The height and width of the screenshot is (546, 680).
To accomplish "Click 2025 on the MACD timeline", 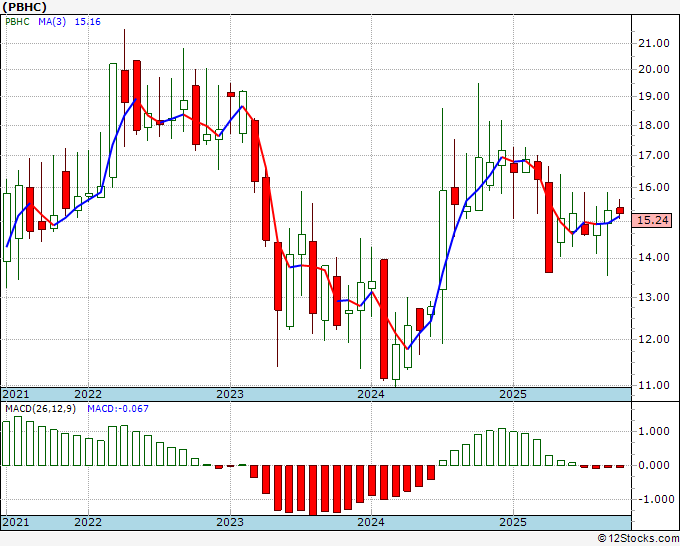I will pos(513,522).
